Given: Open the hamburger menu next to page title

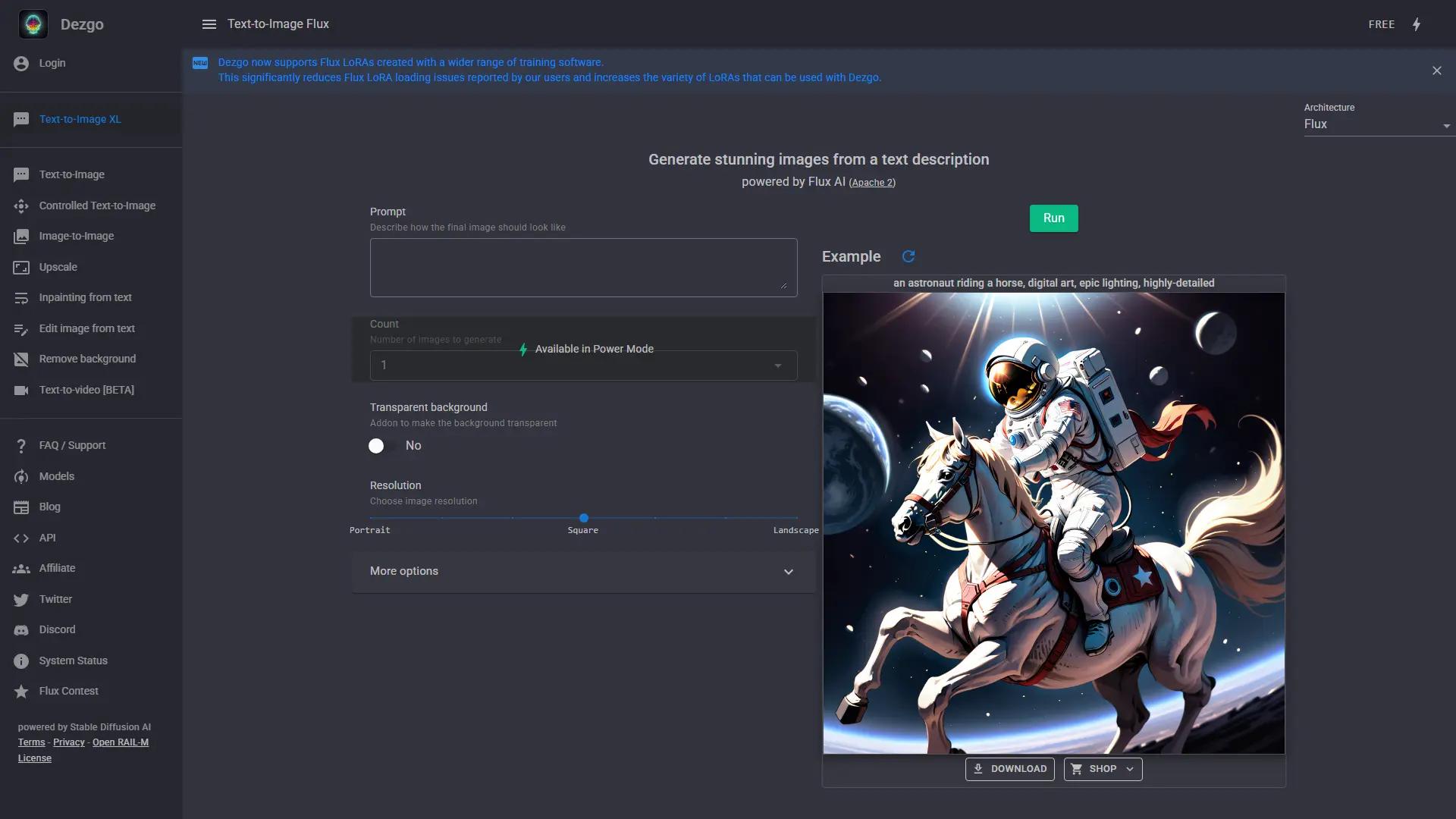Looking at the screenshot, I should coord(209,24).
